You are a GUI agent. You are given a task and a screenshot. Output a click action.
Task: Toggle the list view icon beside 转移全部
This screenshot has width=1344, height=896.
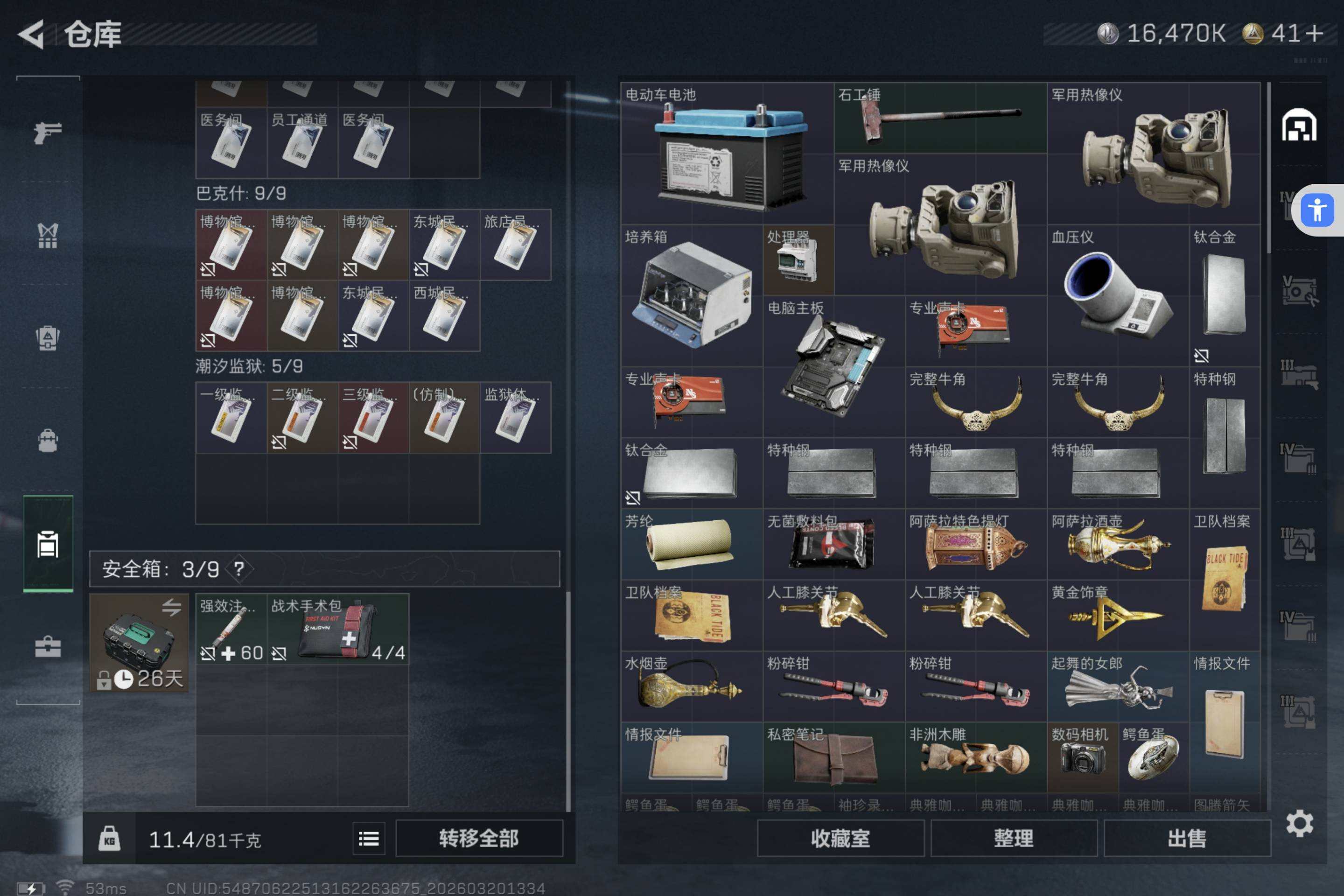[369, 838]
